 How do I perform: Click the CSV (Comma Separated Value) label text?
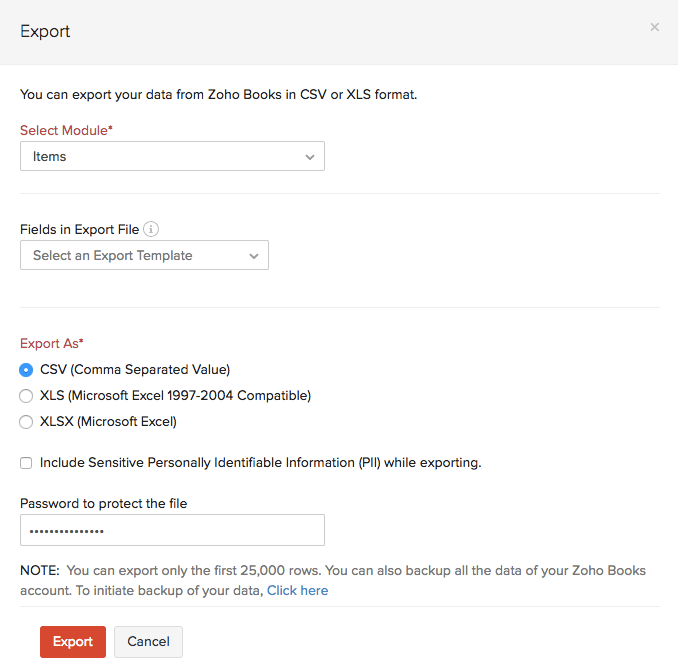[135, 369]
